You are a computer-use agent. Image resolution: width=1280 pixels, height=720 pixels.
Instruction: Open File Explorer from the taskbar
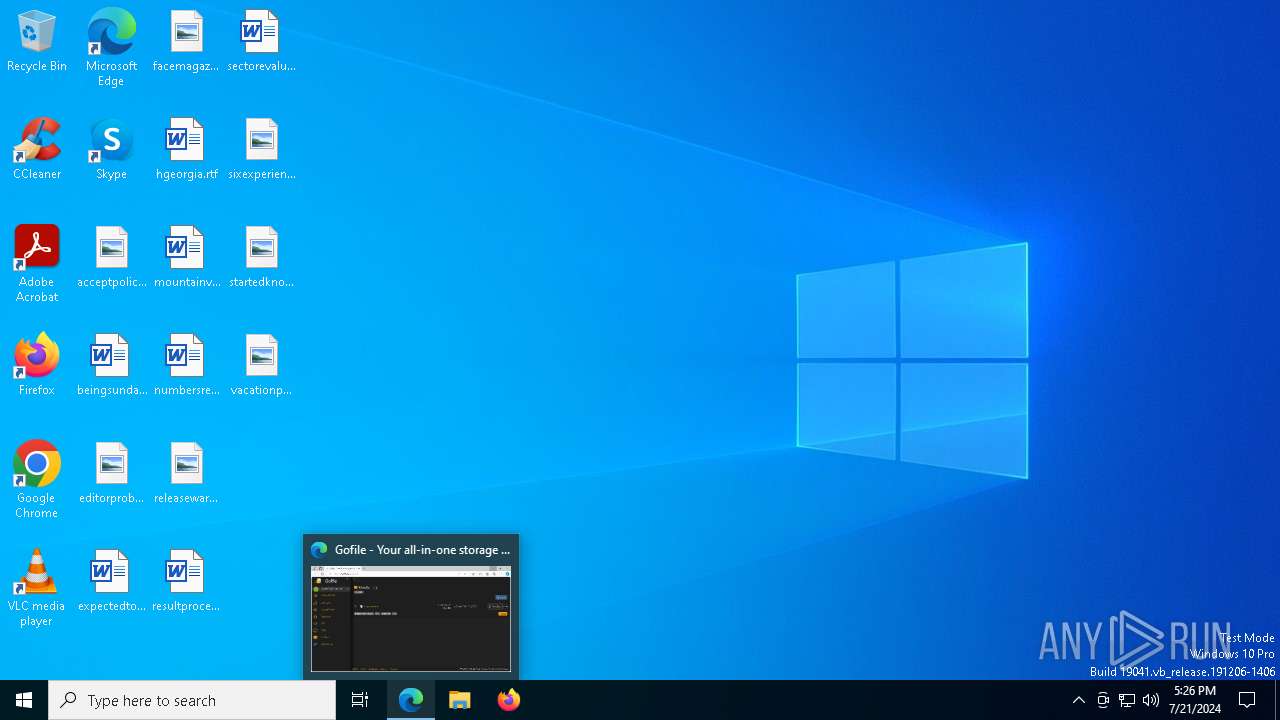(x=460, y=700)
